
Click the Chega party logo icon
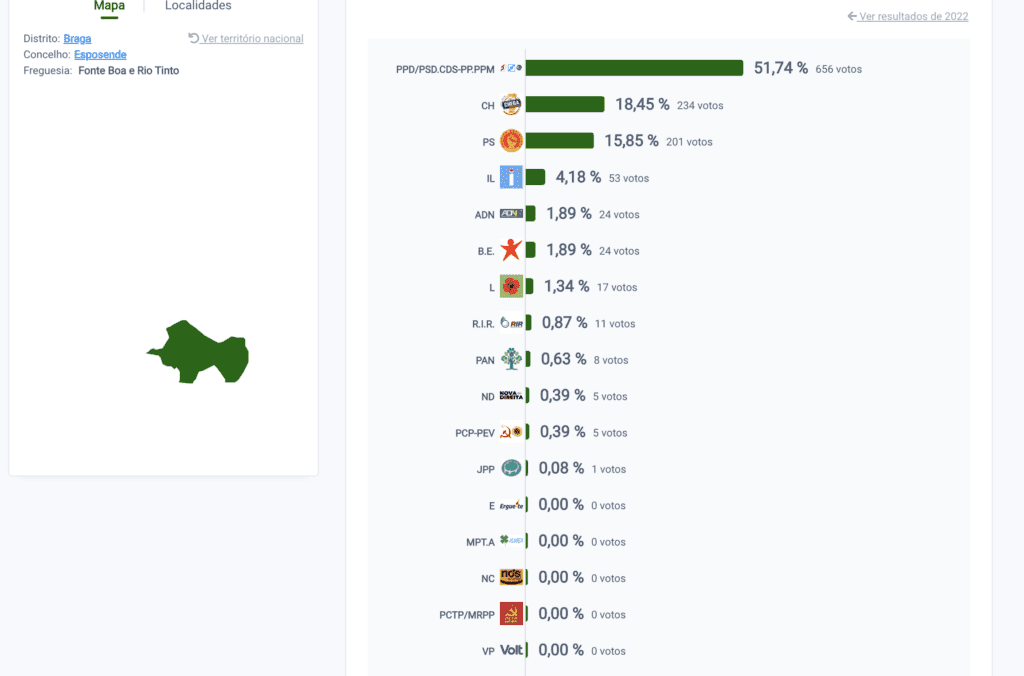511,105
